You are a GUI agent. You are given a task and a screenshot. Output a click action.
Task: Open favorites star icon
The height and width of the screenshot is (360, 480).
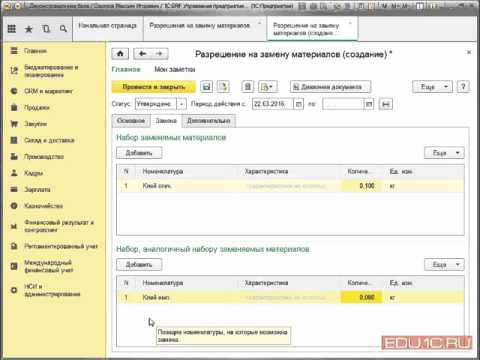click(x=29, y=29)
